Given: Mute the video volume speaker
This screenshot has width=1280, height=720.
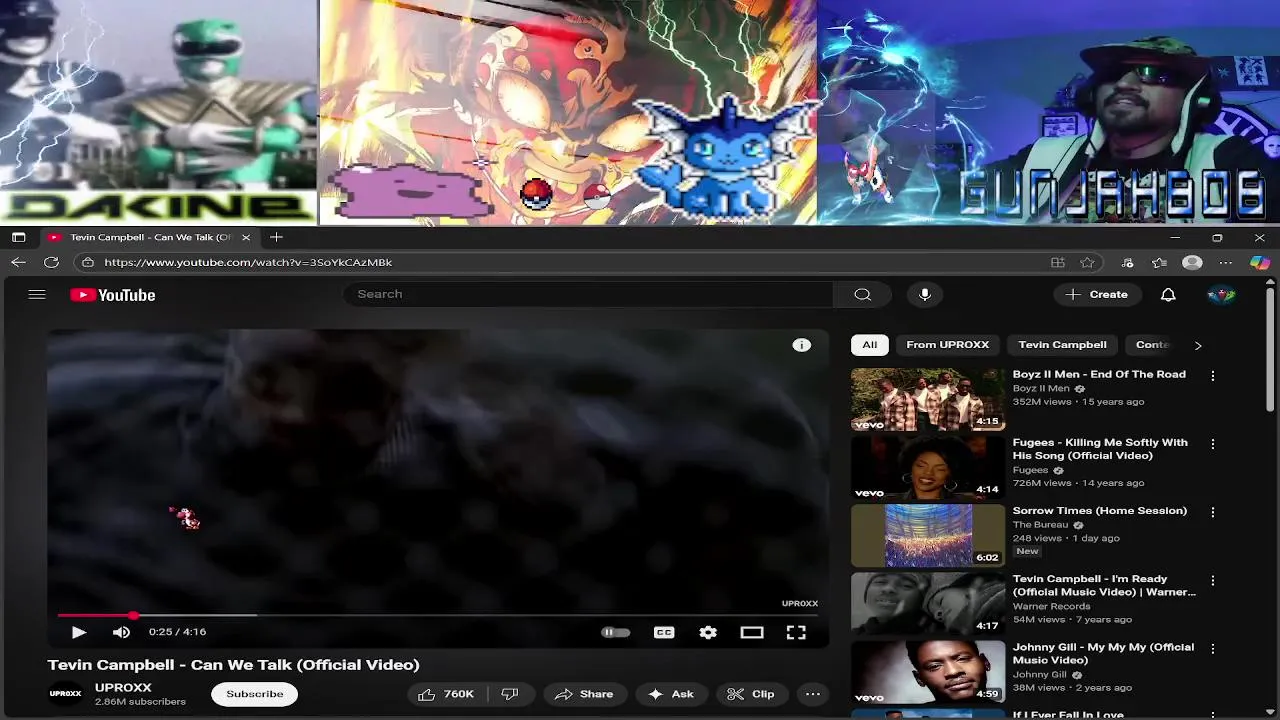Looking at the screenshot, I should coord(121,632).
